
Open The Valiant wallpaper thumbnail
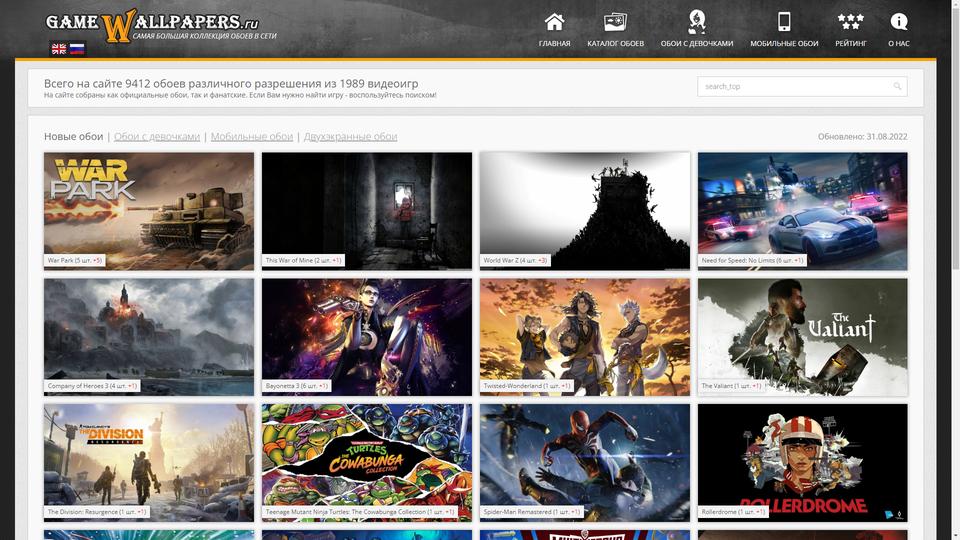[x=803, y=337]
